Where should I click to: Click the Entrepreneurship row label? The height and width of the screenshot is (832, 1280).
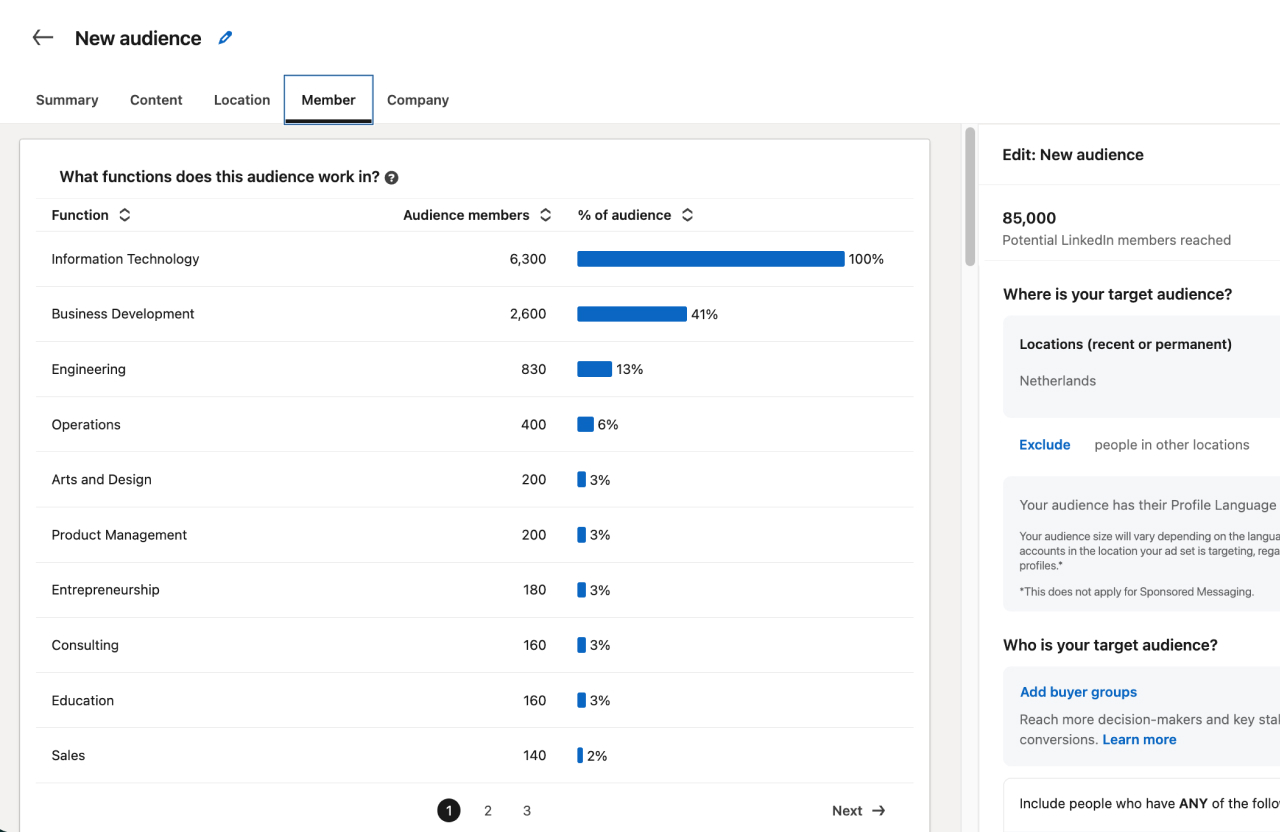[x=105, y=590]
